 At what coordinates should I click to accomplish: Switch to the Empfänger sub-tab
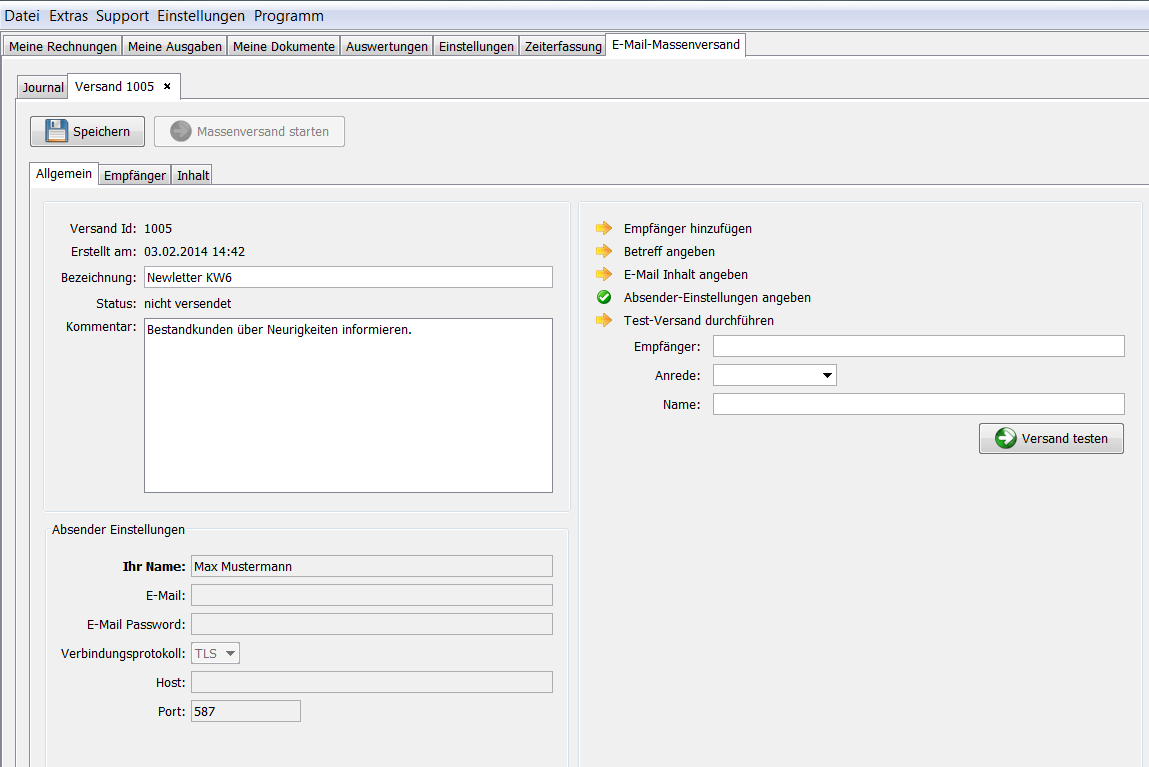pyautogui.click(x=135, y=175)
